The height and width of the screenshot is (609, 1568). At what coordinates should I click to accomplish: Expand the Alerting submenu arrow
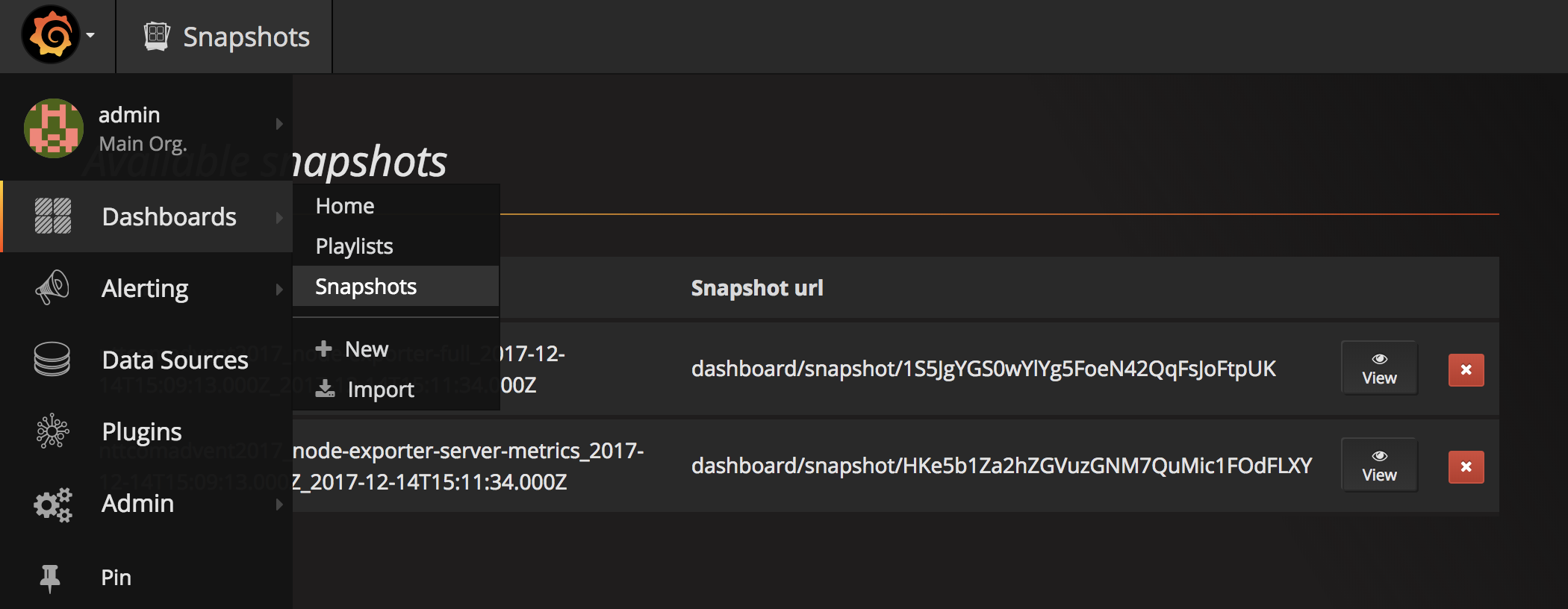pos(279,289)
